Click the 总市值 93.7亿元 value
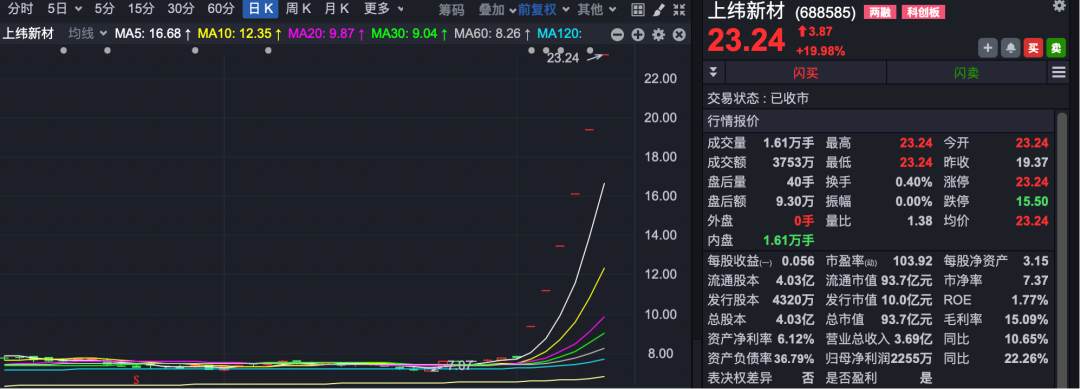This screenshot has height=389, width=1080. (906, 320)
